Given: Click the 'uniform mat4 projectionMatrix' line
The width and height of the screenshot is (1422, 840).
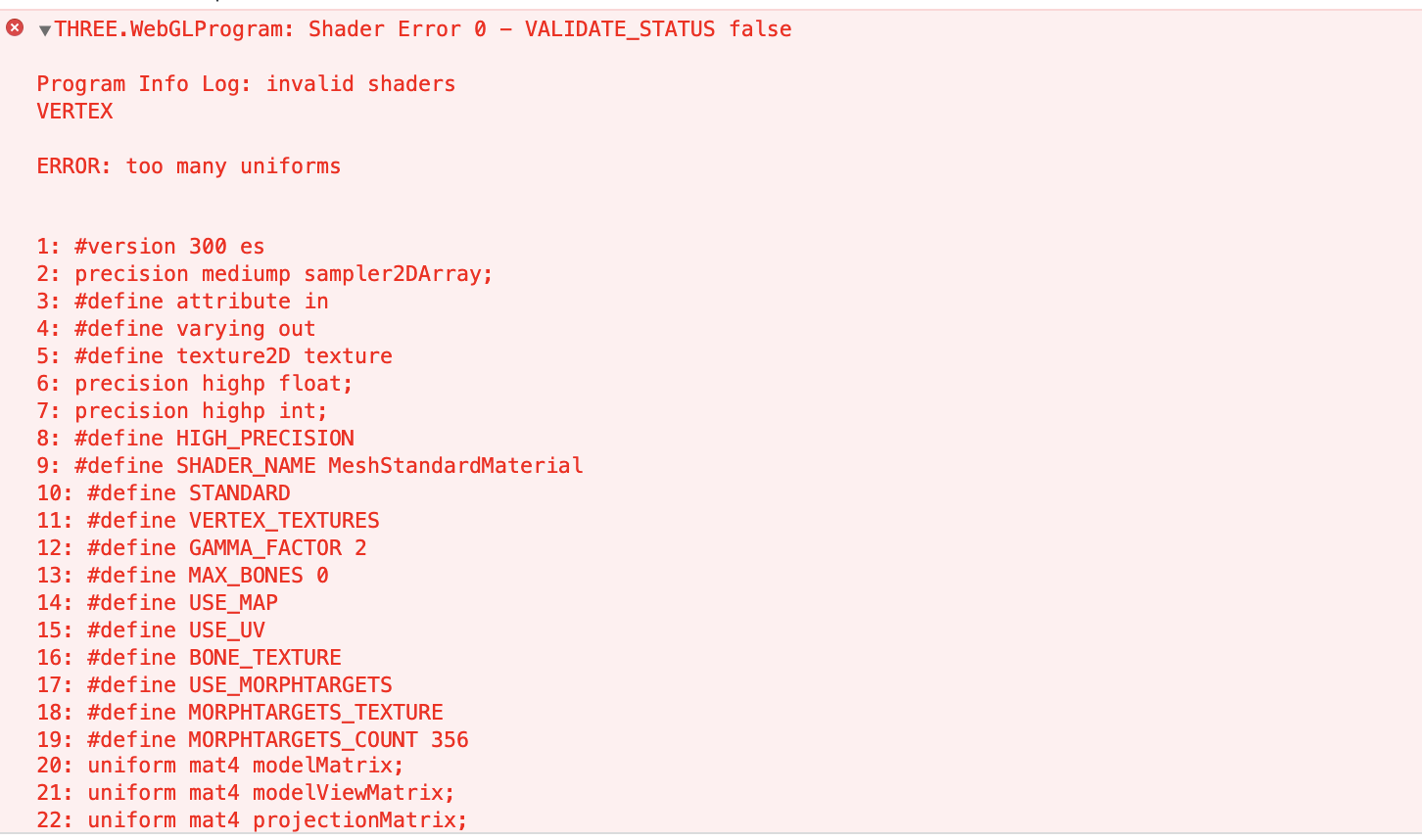Looking at the screenshot, I should [277, 820].
